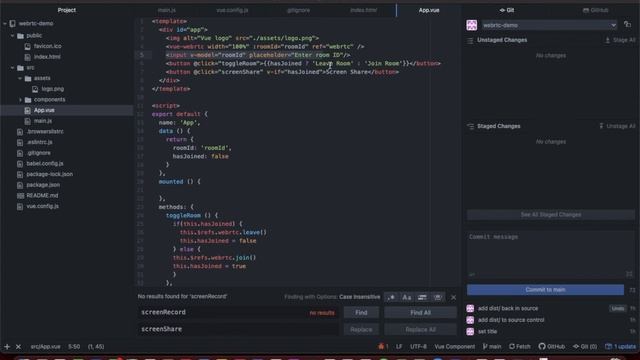The height and width of the screenshot is (360, 640).
Task: Open the webrtc-demo repository dropdown
Action: (549, 25)
